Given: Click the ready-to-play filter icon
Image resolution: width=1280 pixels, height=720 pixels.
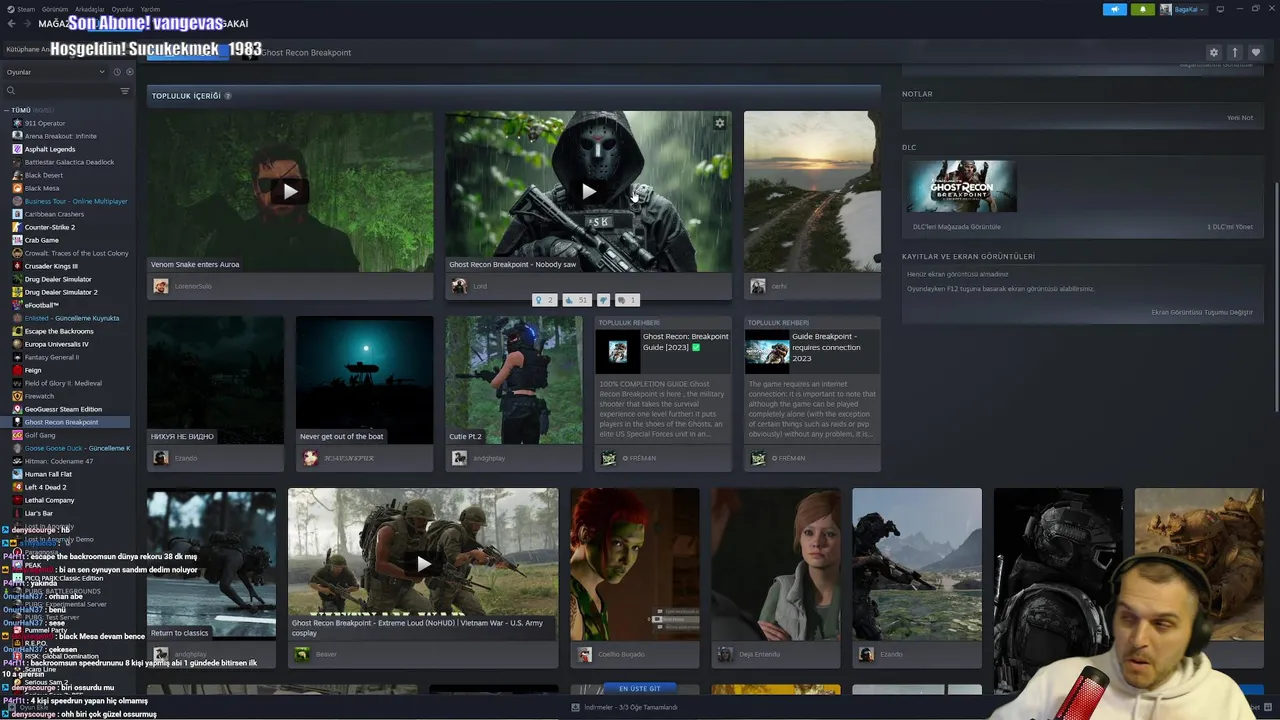Looking at the screenshot, I should (x=129, y=72).
